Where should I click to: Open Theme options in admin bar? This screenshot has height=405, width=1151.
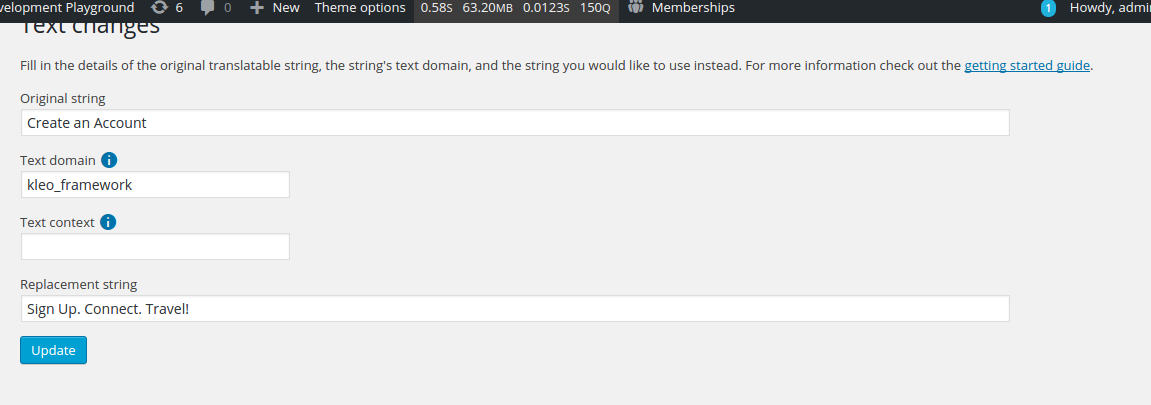click(360, 8)
